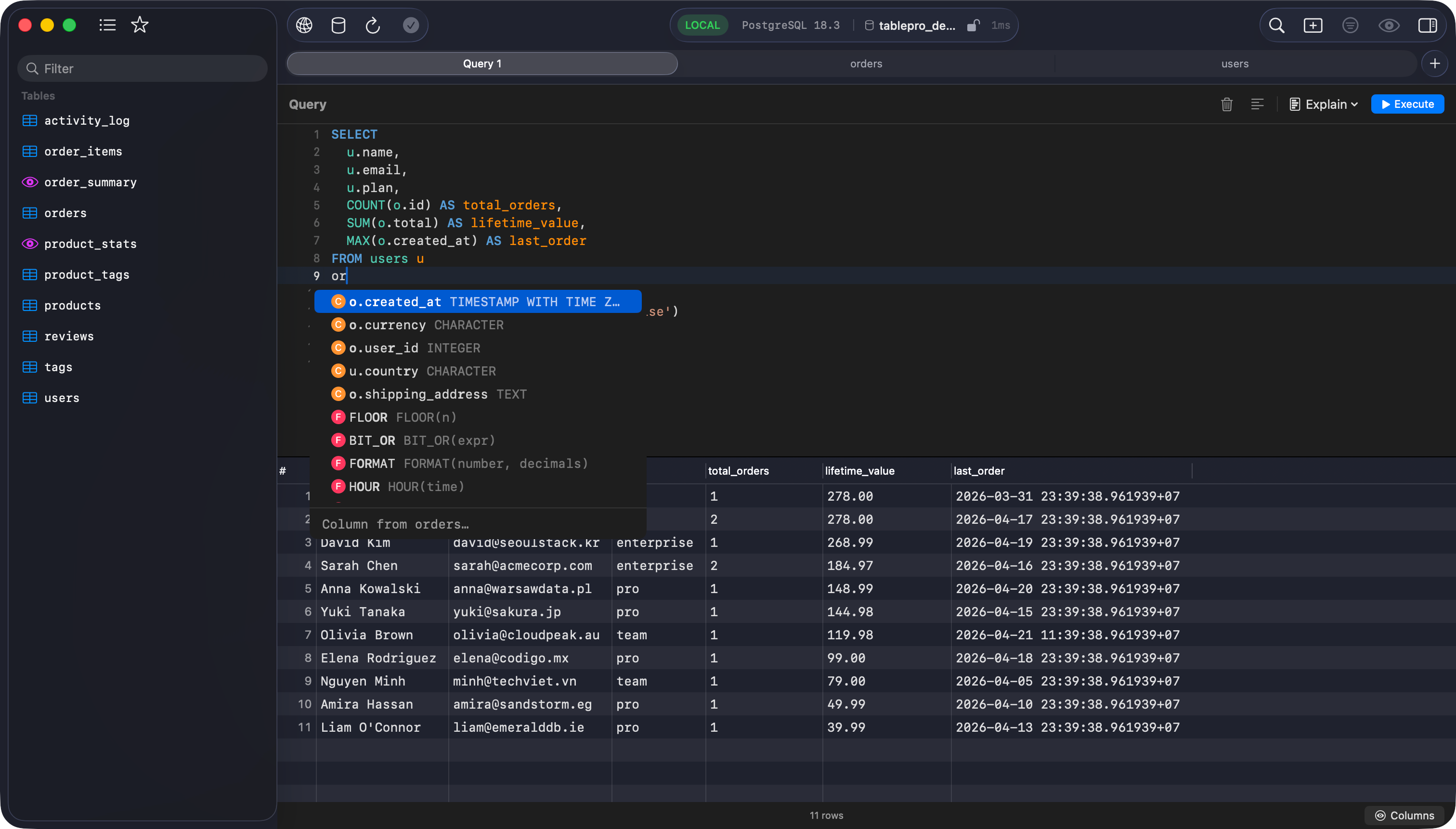Format the query via the align-lines icon

click(1257, 104)
